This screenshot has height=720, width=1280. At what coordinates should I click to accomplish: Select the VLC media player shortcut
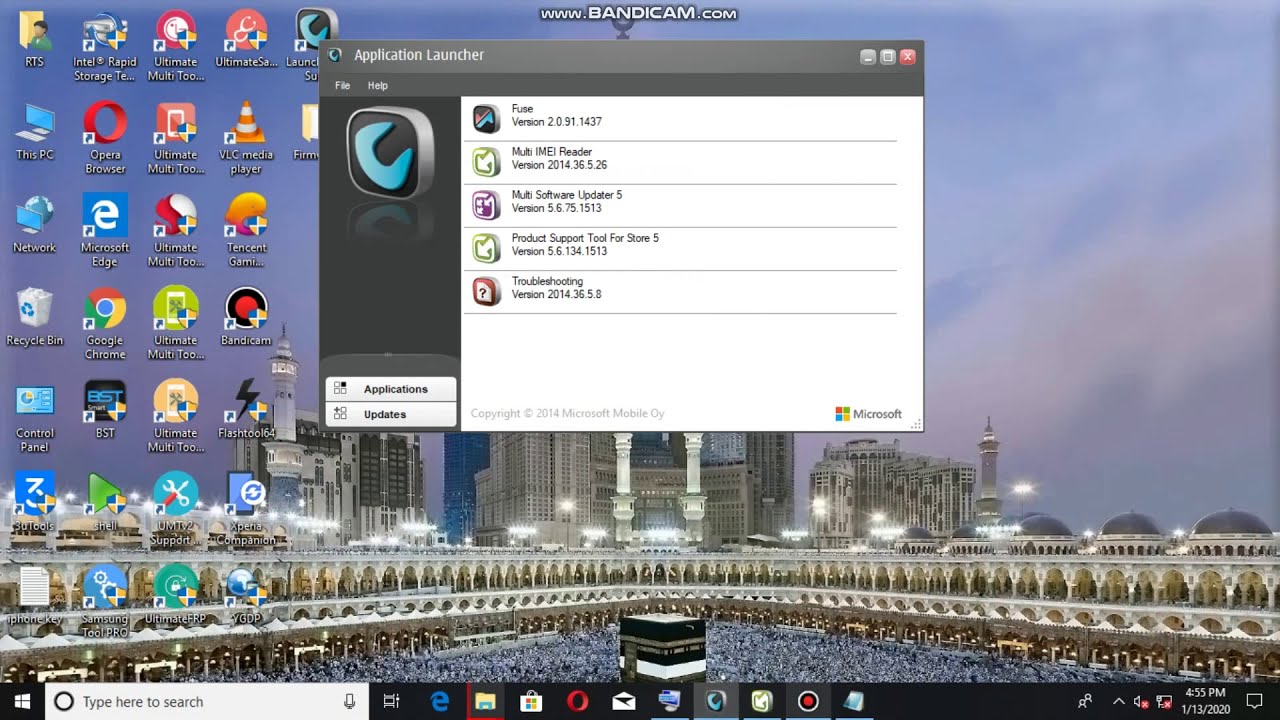point(246,138)
